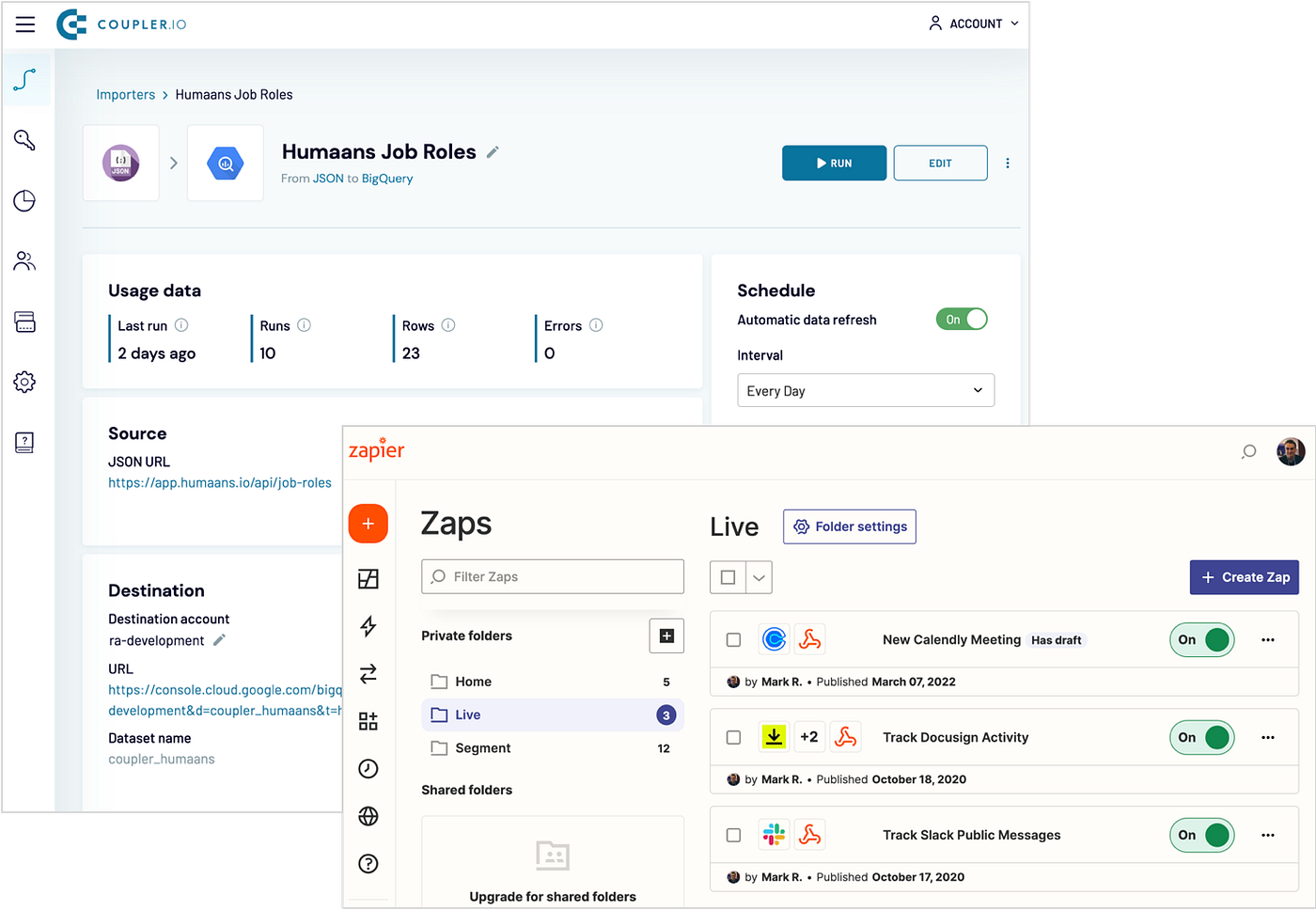Open the New Calendly Meeting zap

pos(951,640)
